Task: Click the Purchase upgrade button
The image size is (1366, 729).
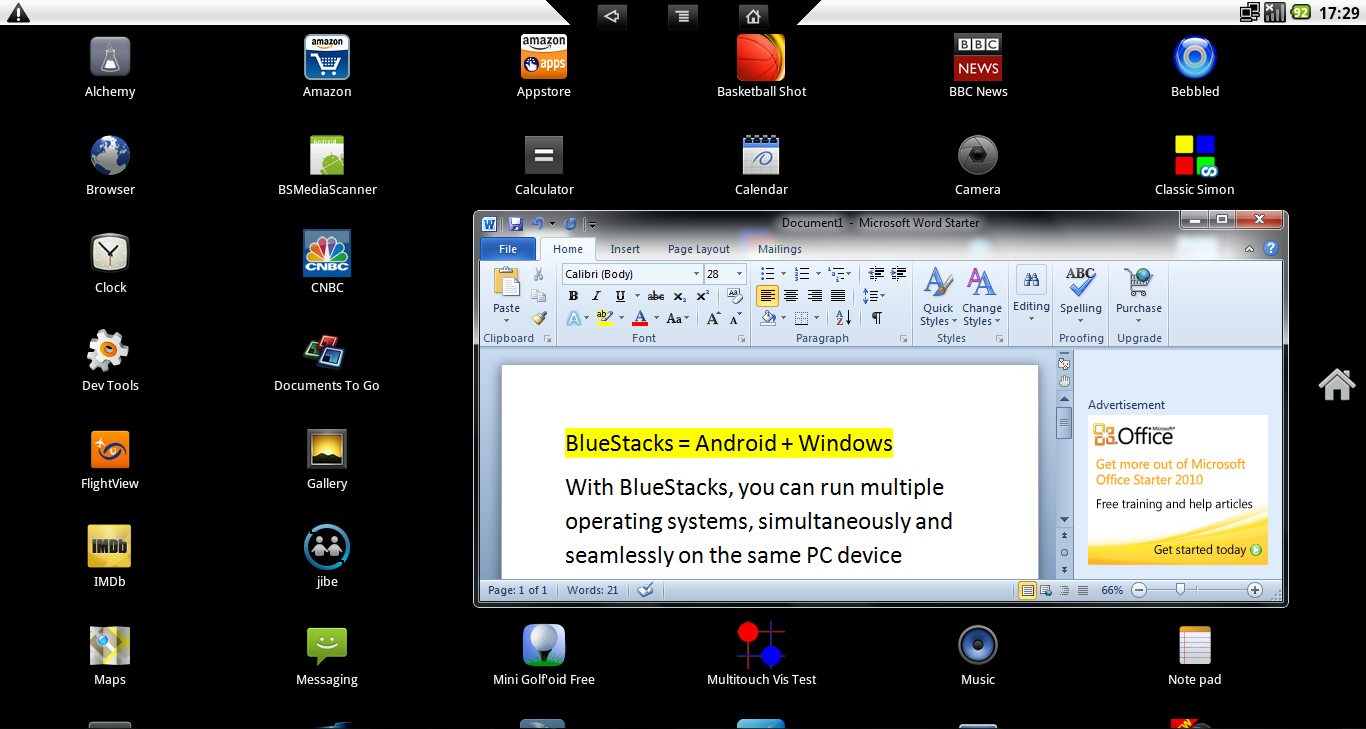Action: 1139,296
